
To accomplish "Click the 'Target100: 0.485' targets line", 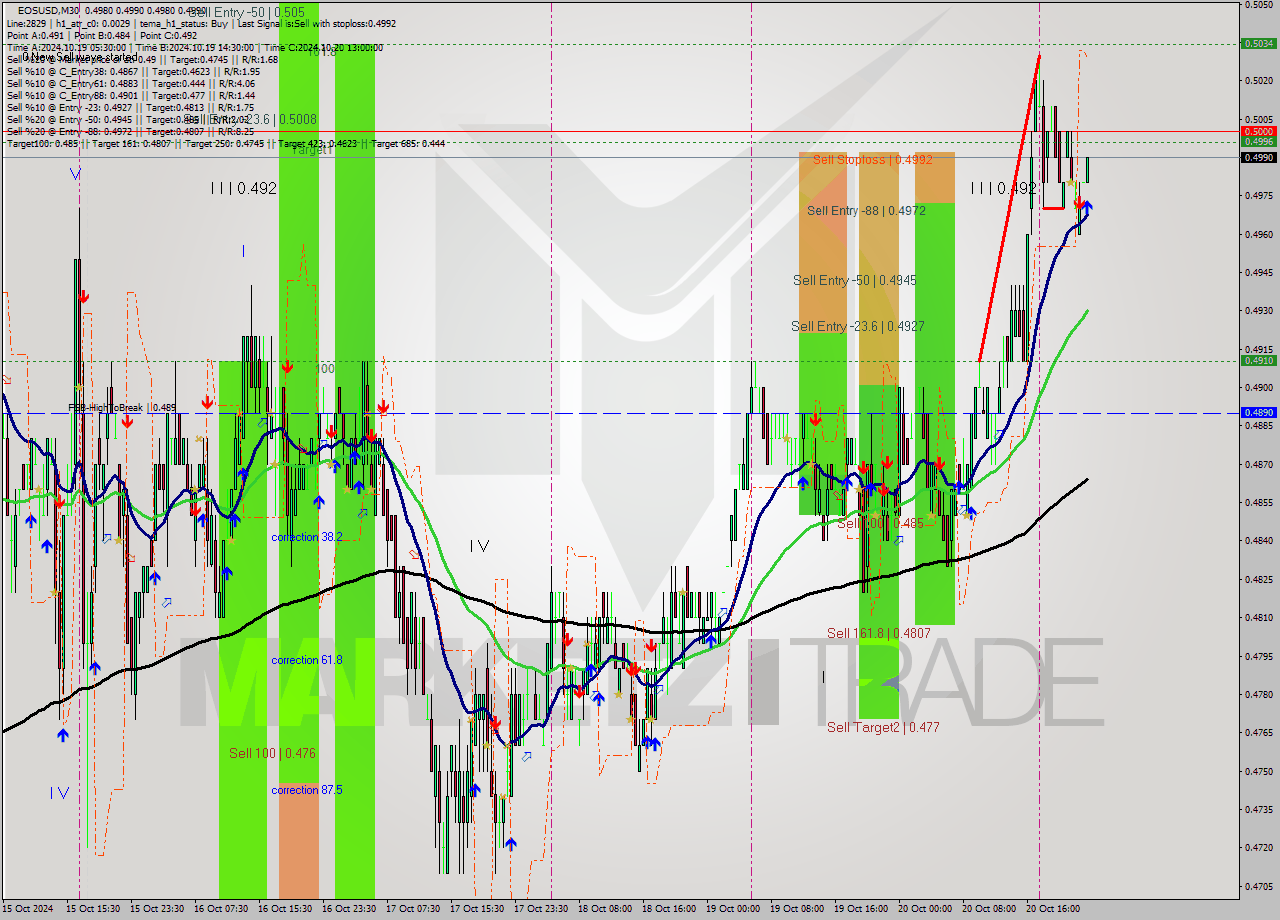I will pos(226,143).
